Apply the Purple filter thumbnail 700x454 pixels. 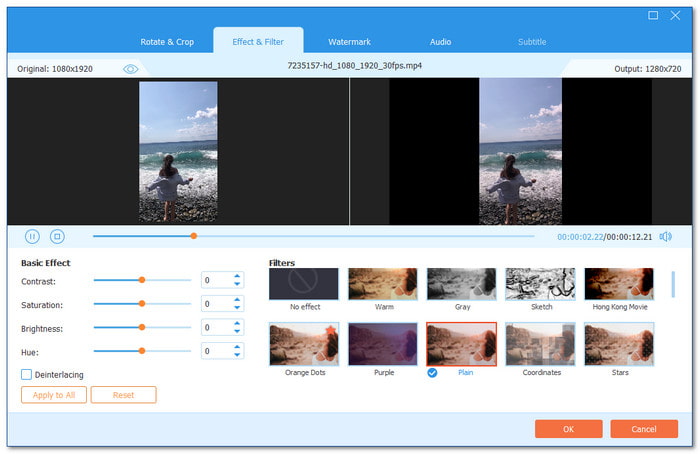[x=383, y=344]
